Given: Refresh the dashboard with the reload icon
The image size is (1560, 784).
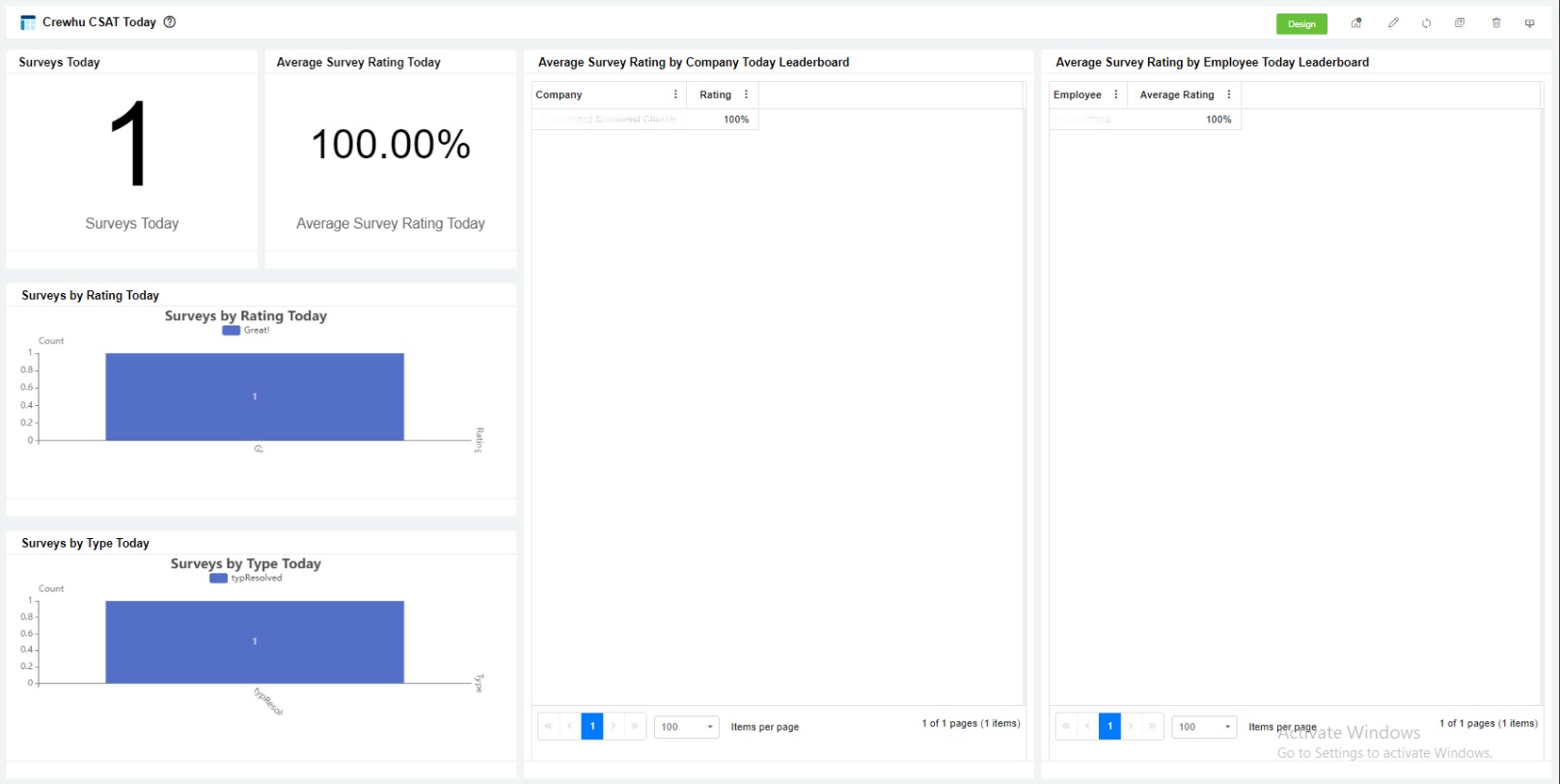Looking at the screenshot, I should coord(1426,23).
